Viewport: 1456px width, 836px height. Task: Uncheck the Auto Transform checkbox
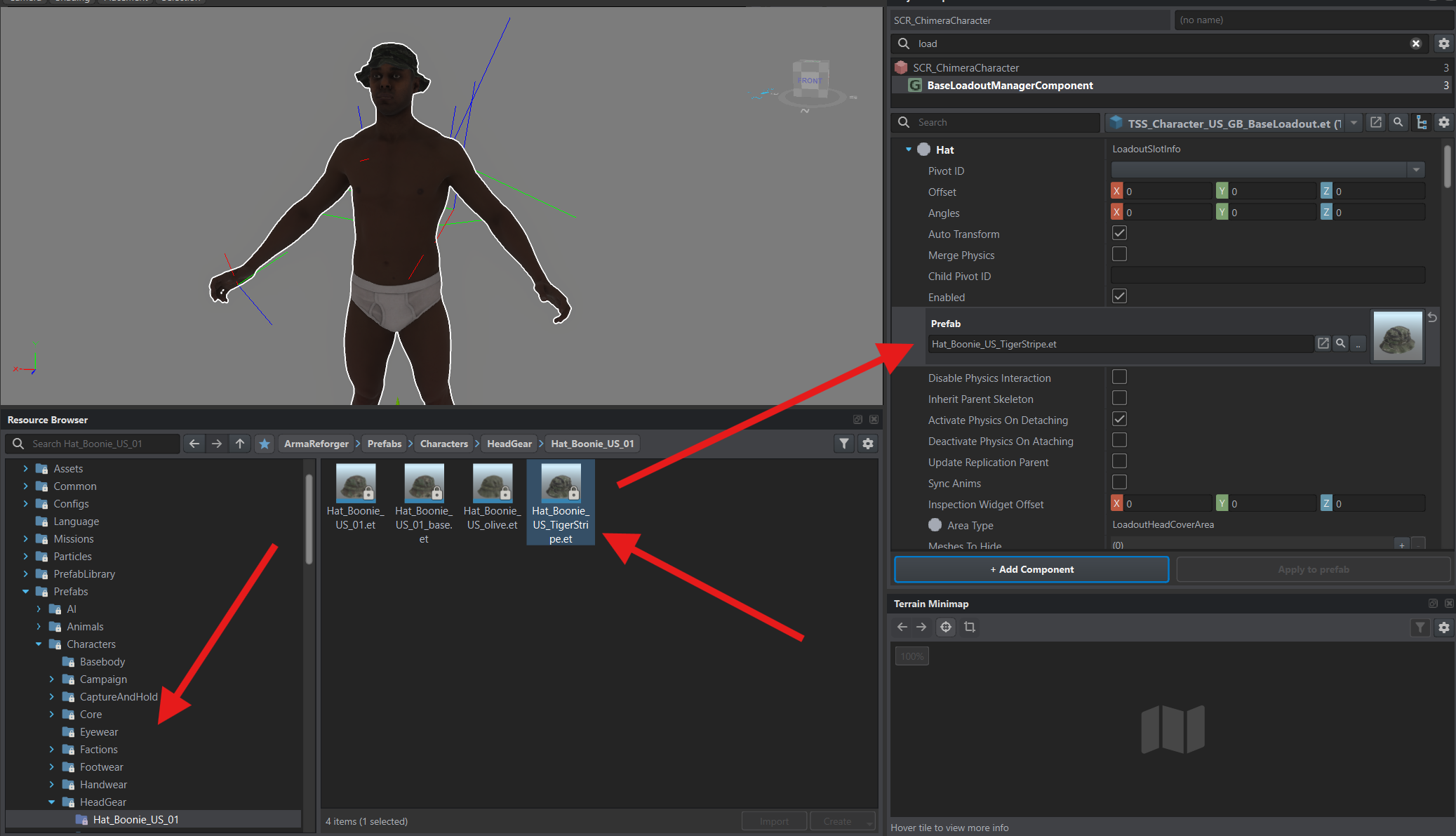(1119, 233)
